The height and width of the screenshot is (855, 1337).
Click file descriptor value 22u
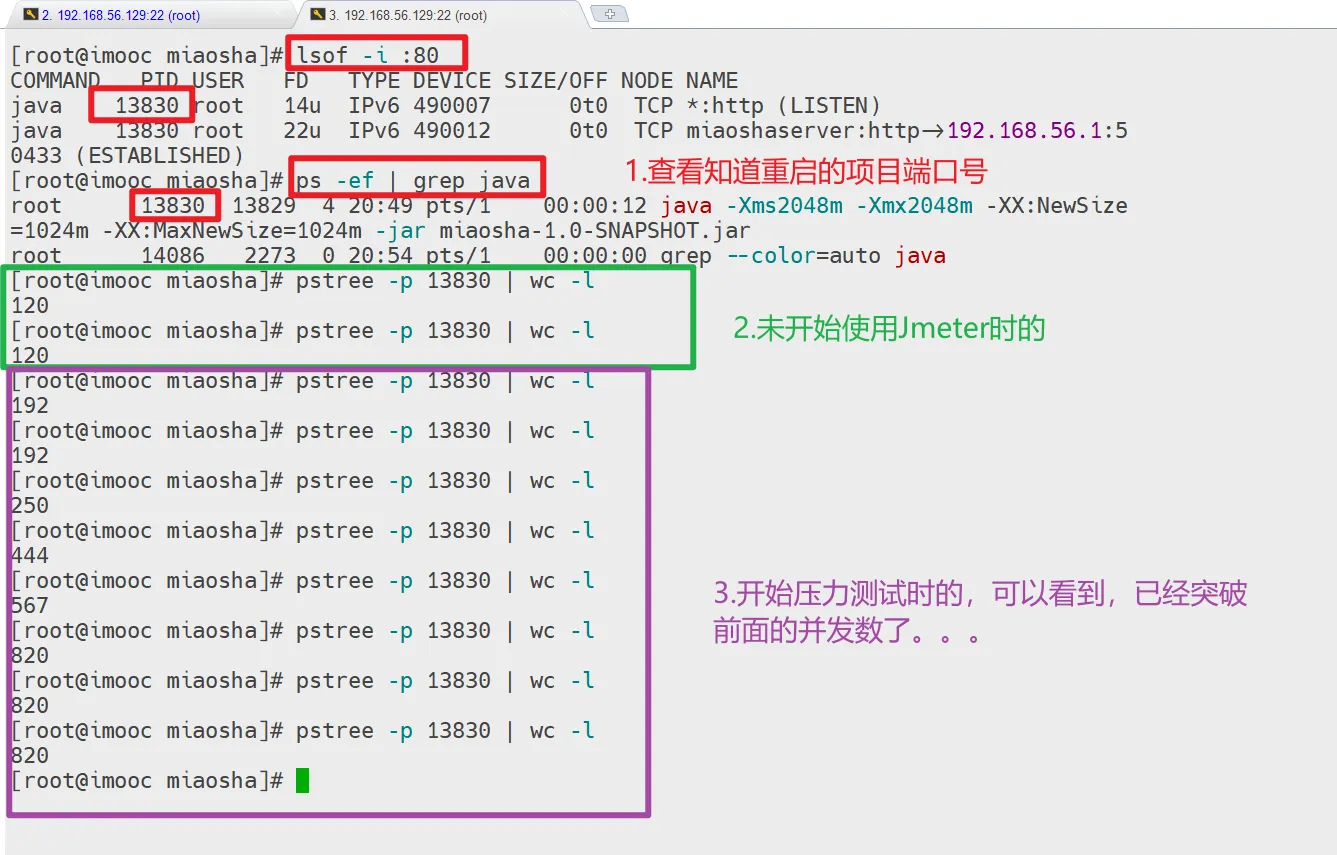(303, 131)
